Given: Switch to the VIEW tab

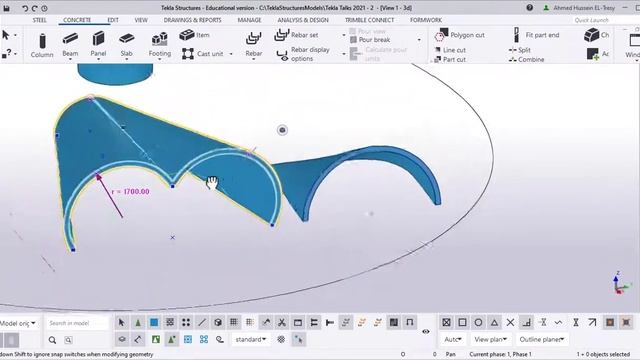Looking at the screenshot, I should (141, 20).
